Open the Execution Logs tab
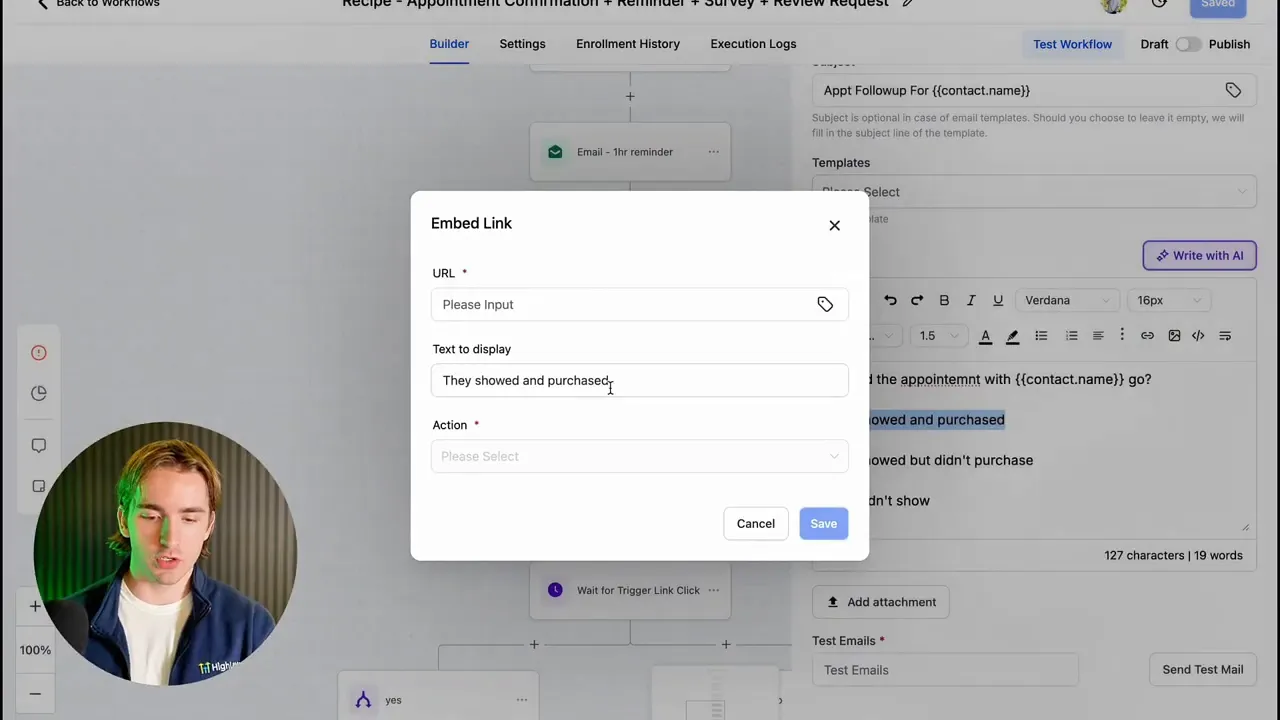 tap(753, 43)
